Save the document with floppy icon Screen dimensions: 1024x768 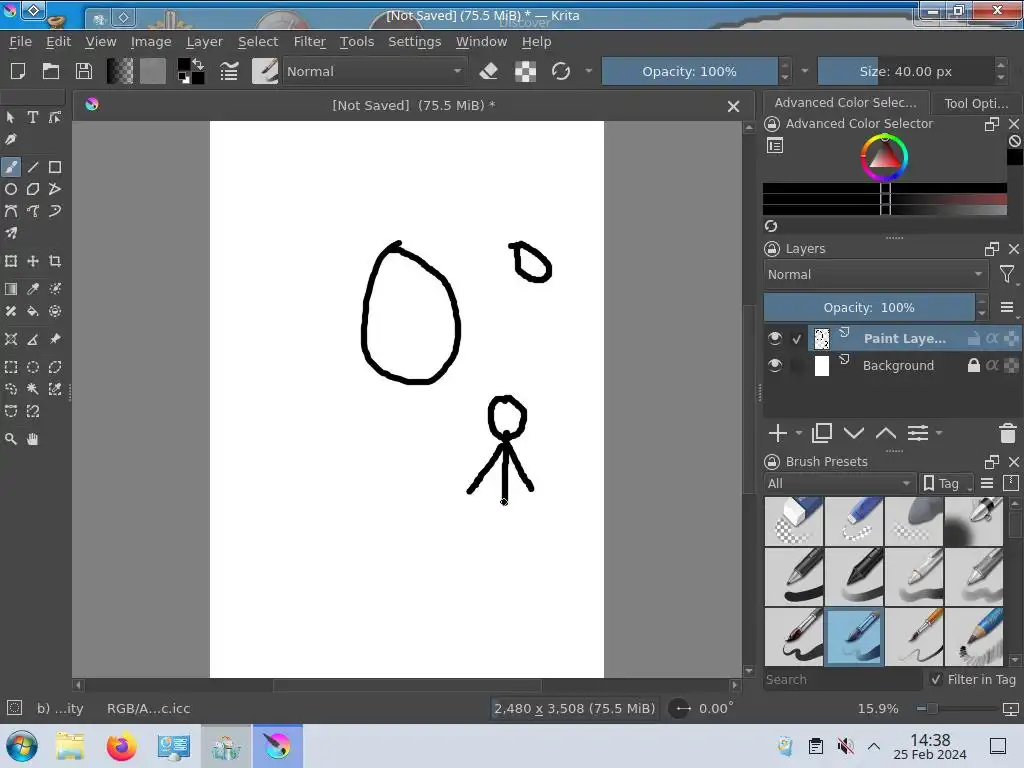[84, 71]
